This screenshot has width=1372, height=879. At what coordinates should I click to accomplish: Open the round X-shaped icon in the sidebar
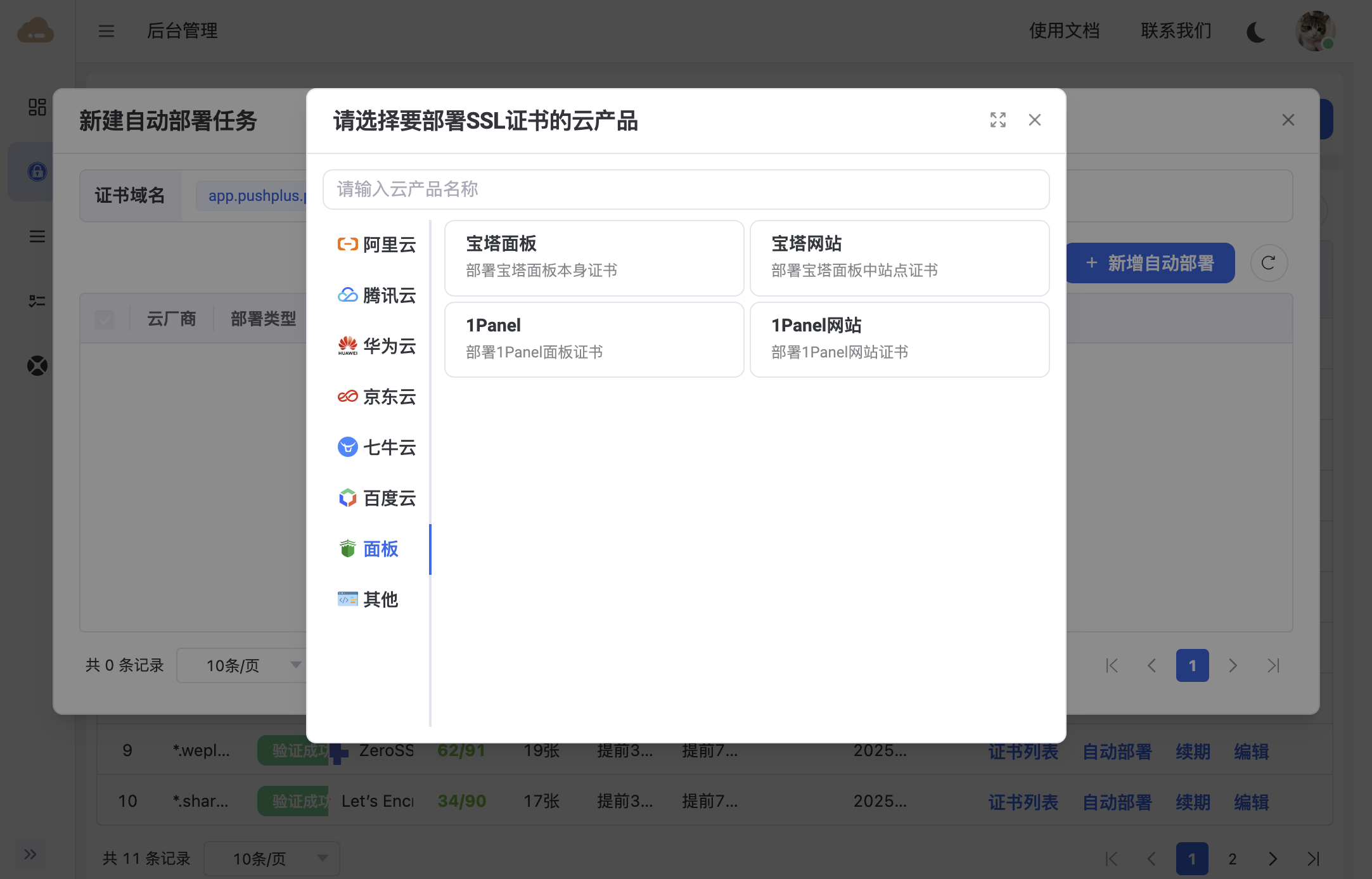pyautogui.click(x=37, y=366)
